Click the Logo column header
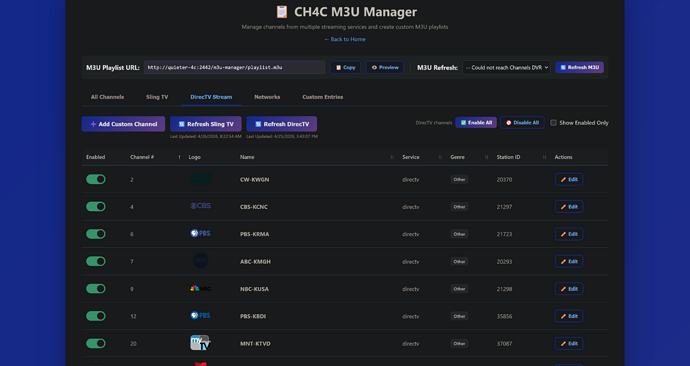The image size is (690, 366). (195, 157)
